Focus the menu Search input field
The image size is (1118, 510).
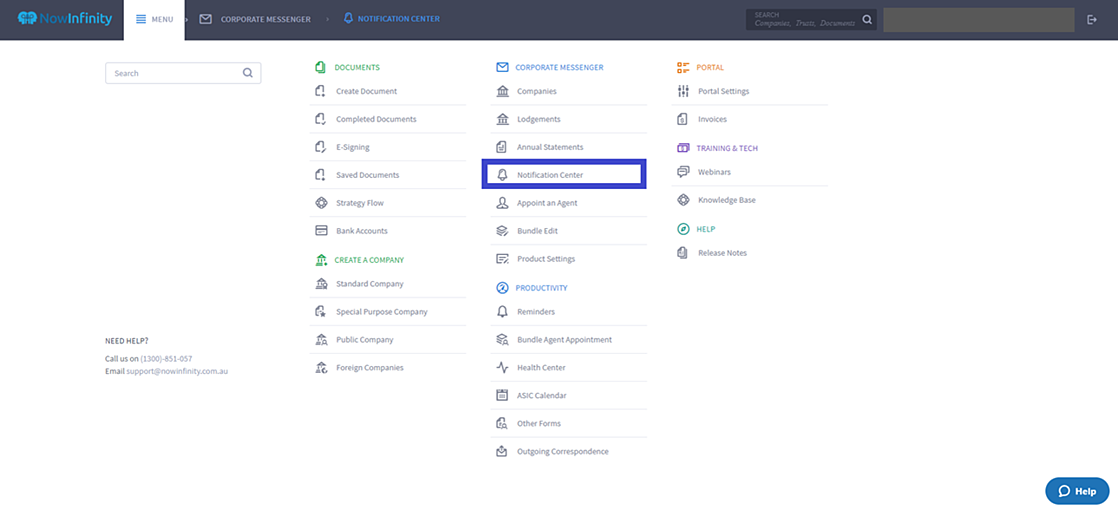[183, 73]
